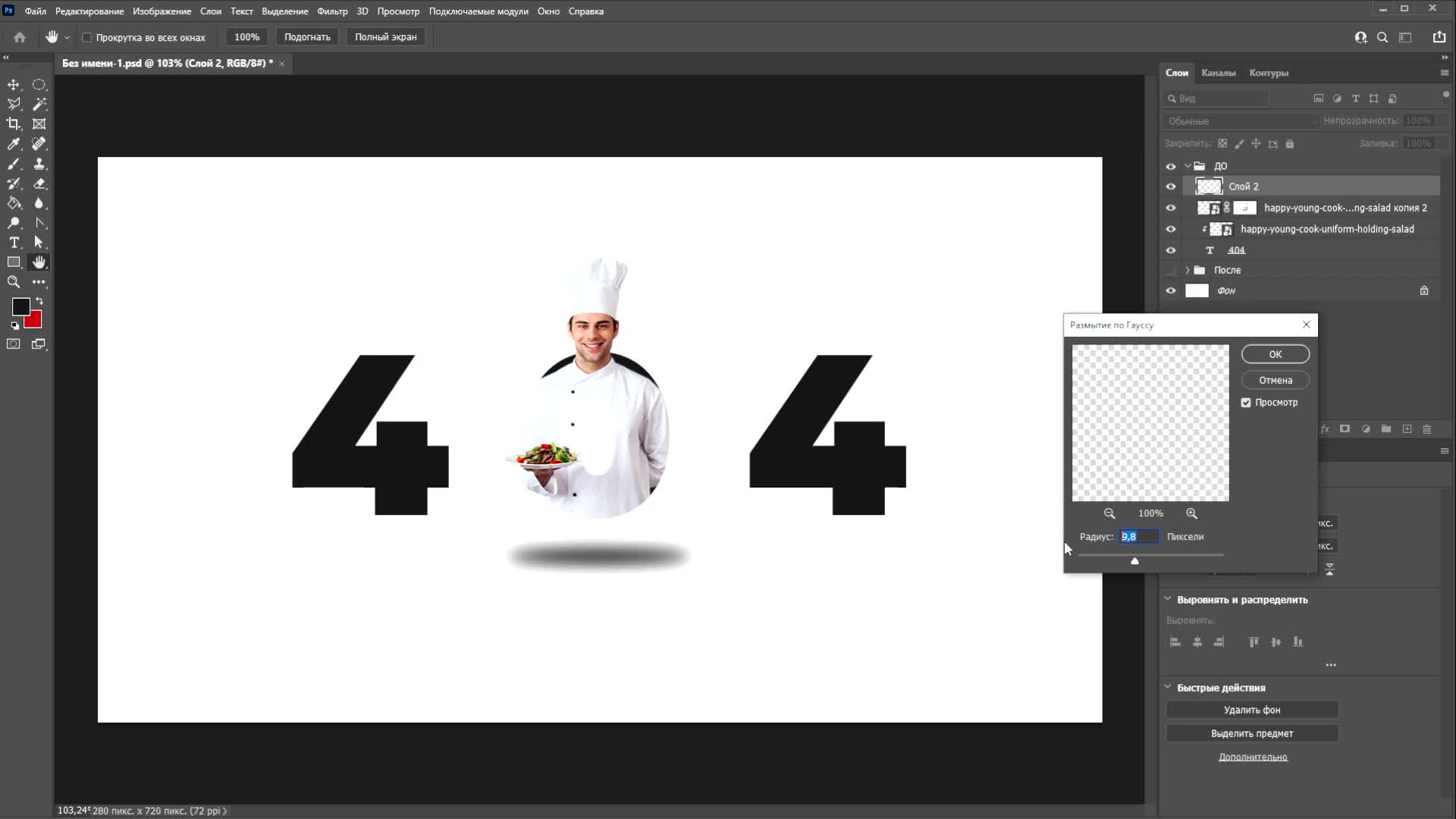Select the Zoom tool in toolbox
The width and height of the screenshot is (1456, 819).
pyautogui.click(x=14, y=282)
